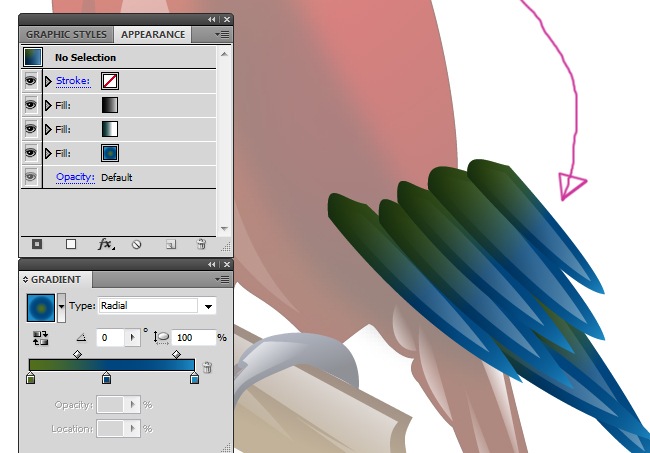Viewport: 650px width, 453px height.
Task: Open the Location percentage flyout arrow
Action: [132, 428]
